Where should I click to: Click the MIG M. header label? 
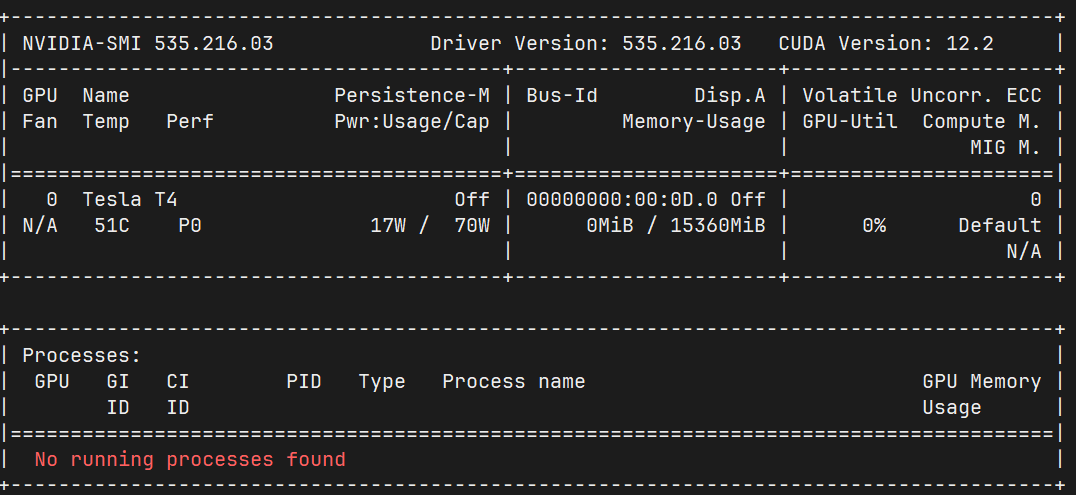[x=1005, y=148]
